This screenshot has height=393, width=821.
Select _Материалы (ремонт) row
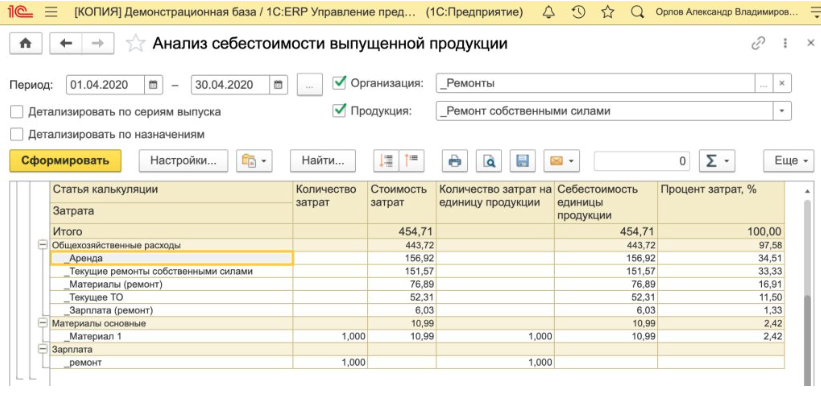tap(172, 285)
